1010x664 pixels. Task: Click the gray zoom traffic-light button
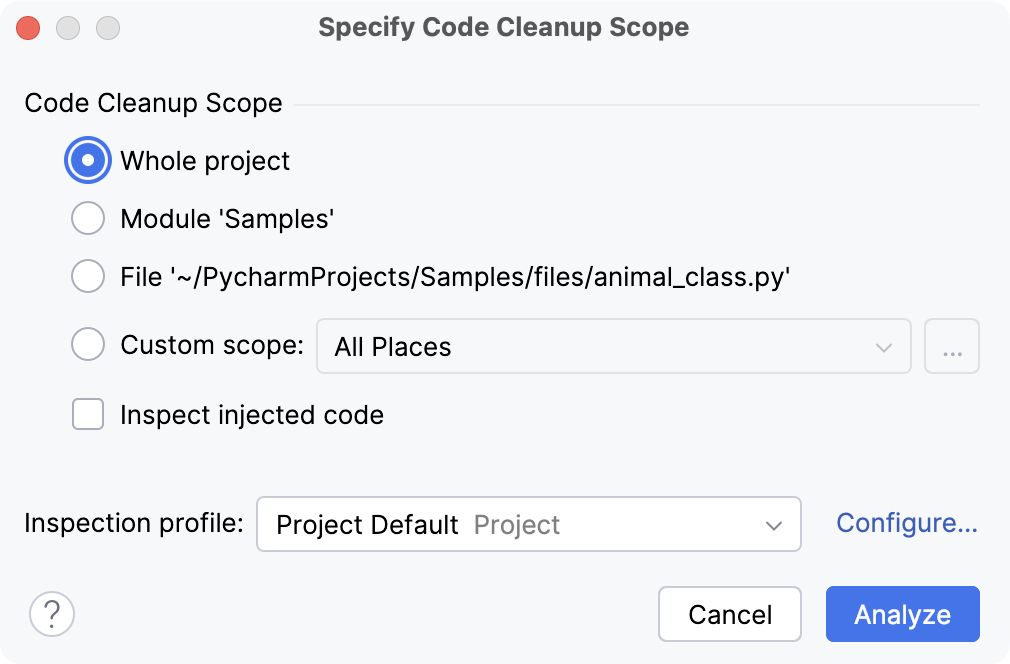point(108,28)
